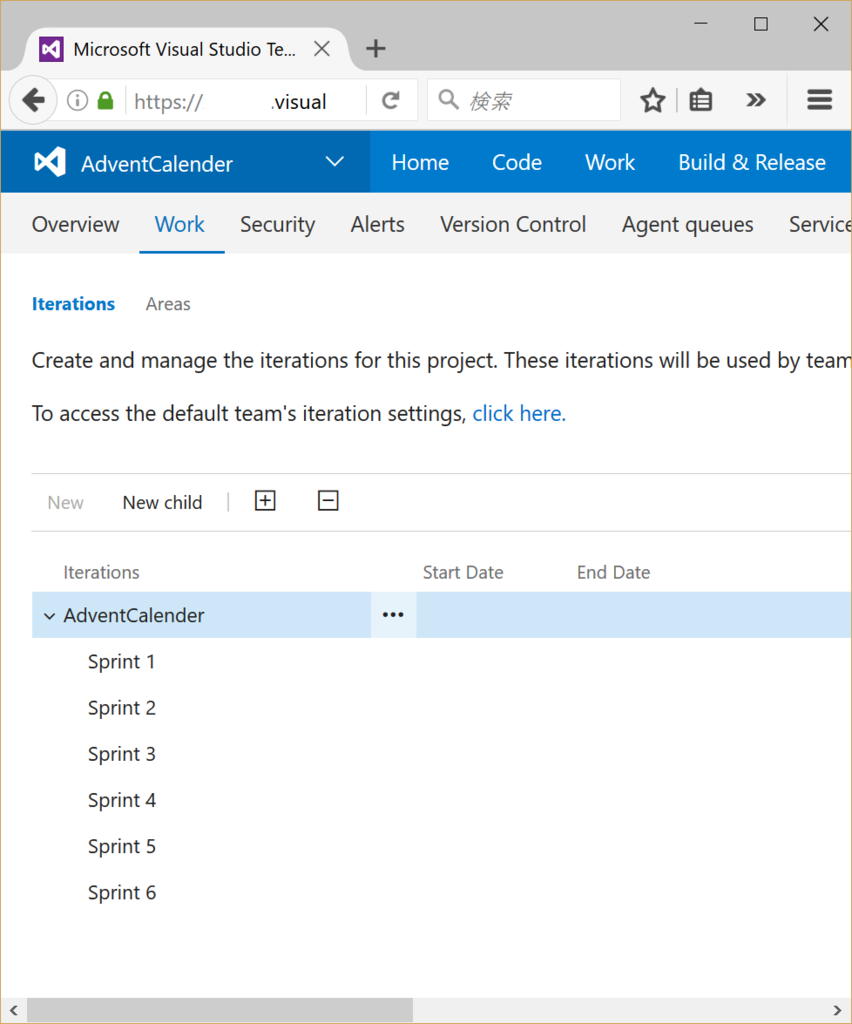
Task: Open the Version Control tab
Action: [513, 225]
